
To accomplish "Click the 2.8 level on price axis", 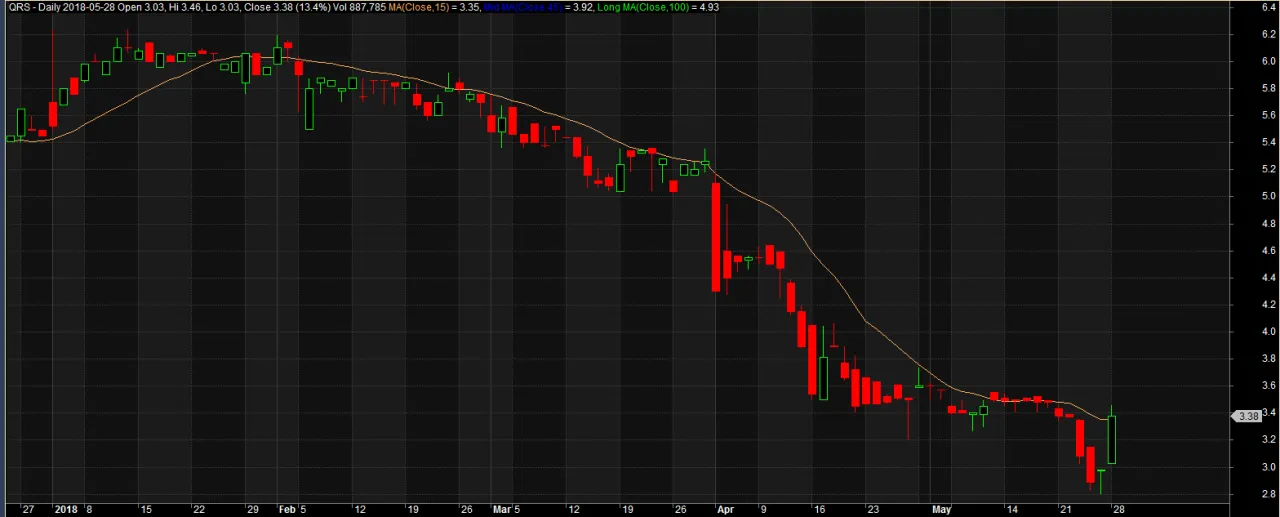I will 1268,494.
